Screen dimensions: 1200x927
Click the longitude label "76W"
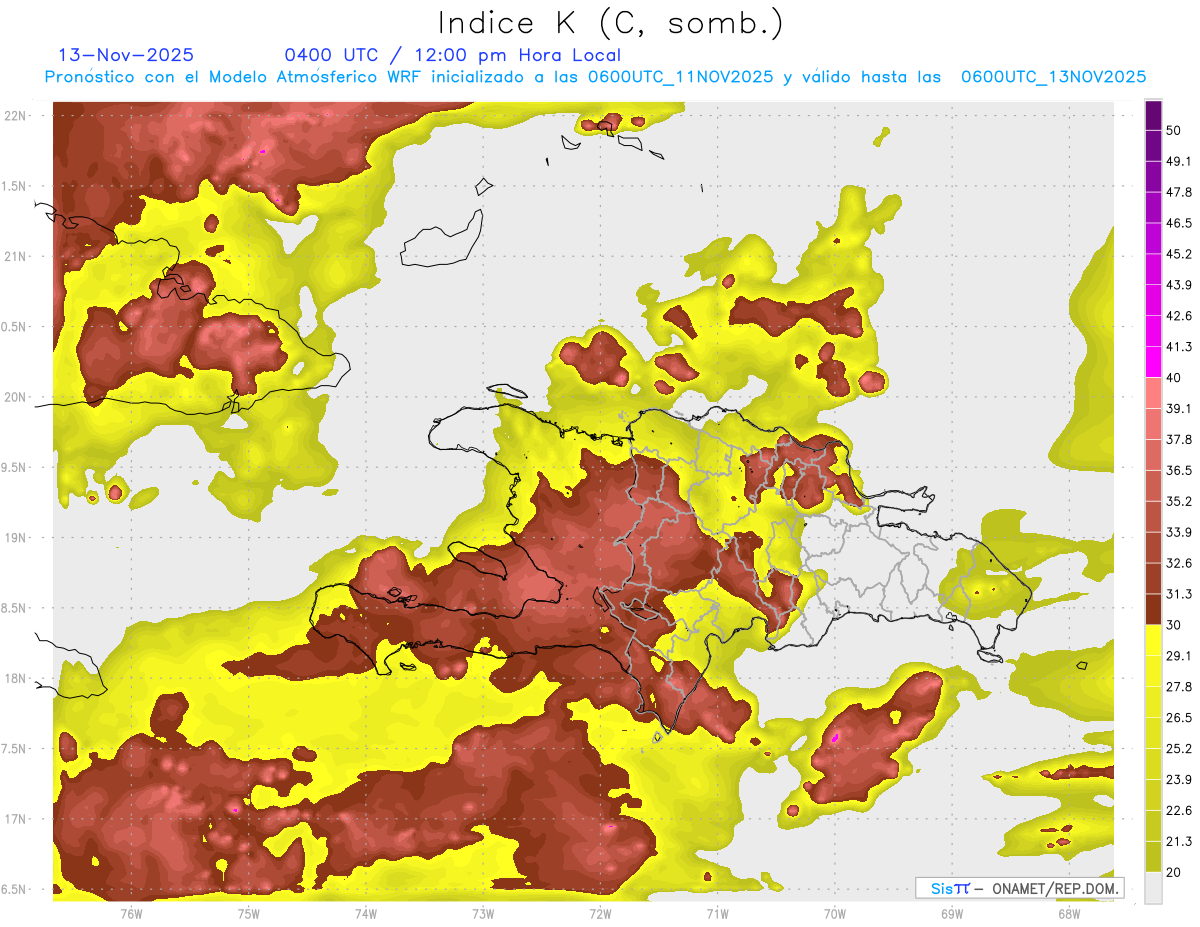tap(131, 914)
